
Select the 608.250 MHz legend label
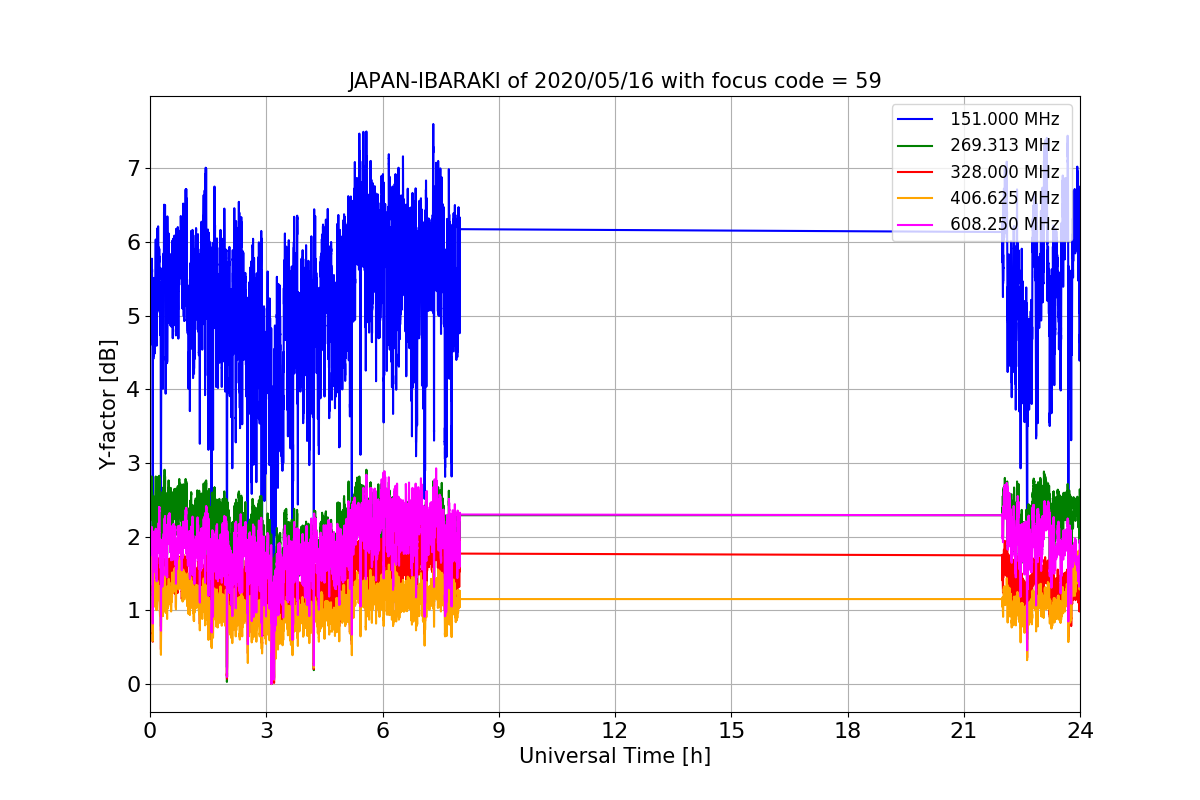click(1004, 224)
